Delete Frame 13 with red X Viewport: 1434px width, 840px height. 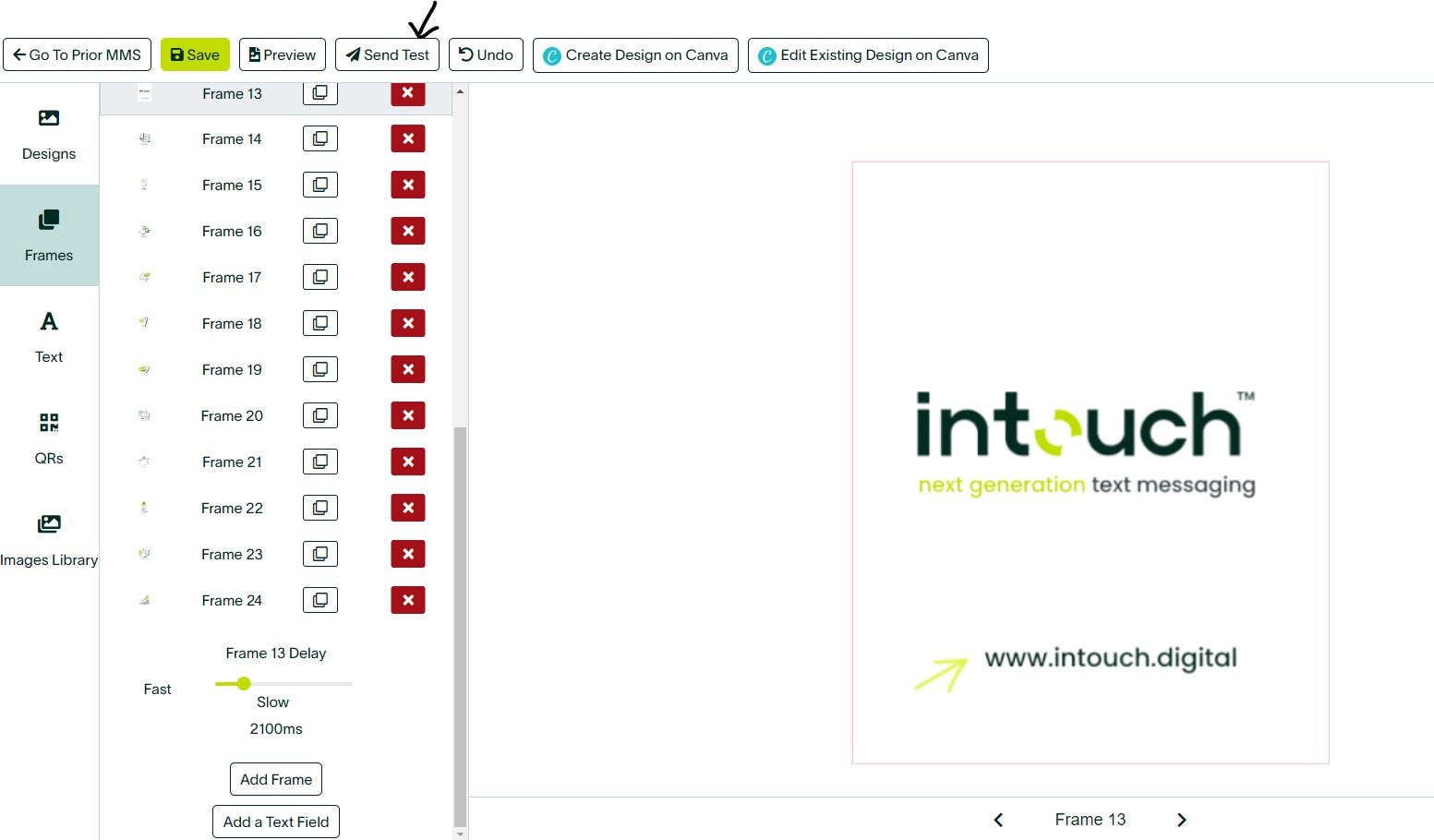point(408,93)
